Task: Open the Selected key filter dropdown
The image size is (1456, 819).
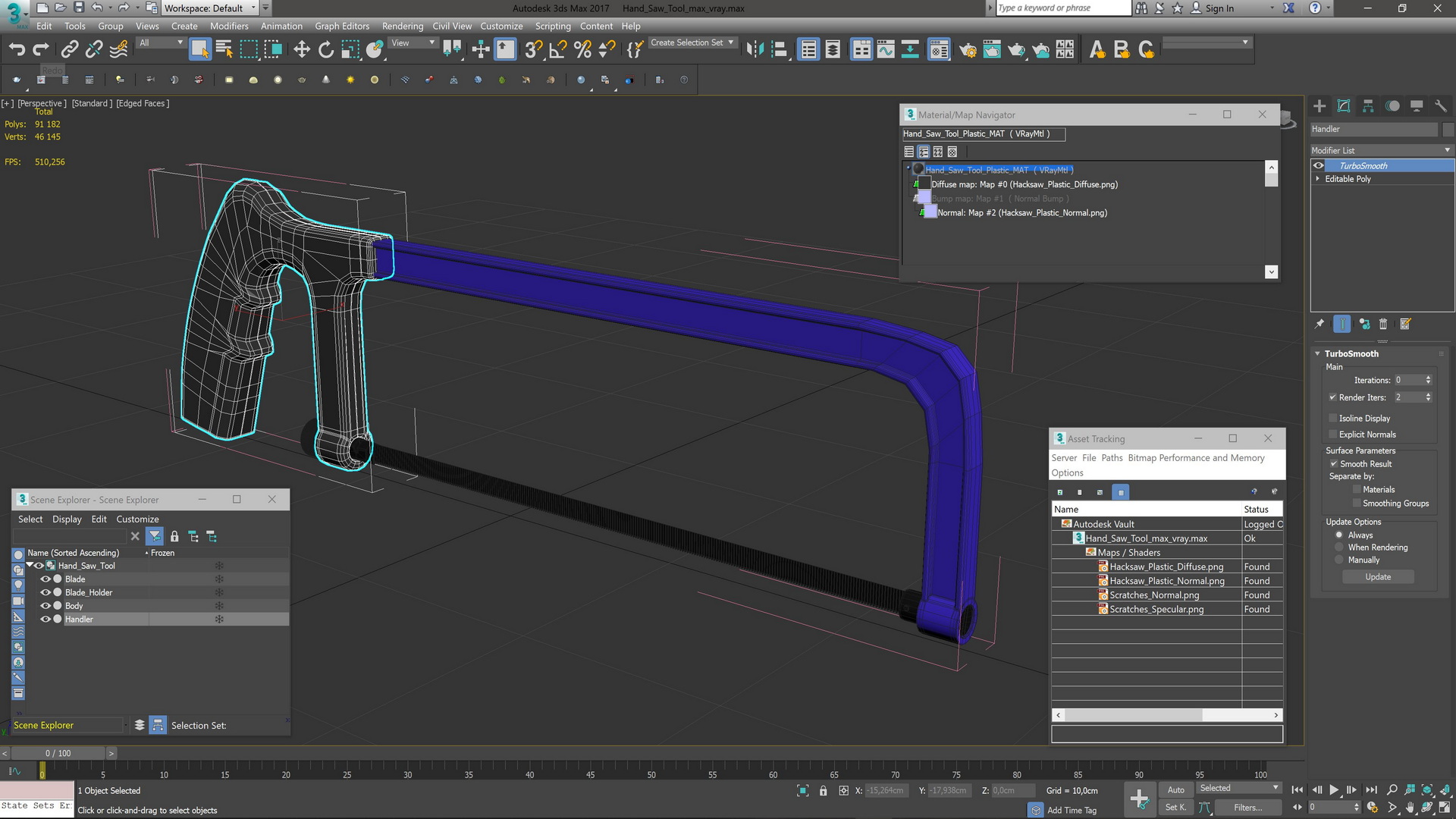Action: pos(1238,789)
